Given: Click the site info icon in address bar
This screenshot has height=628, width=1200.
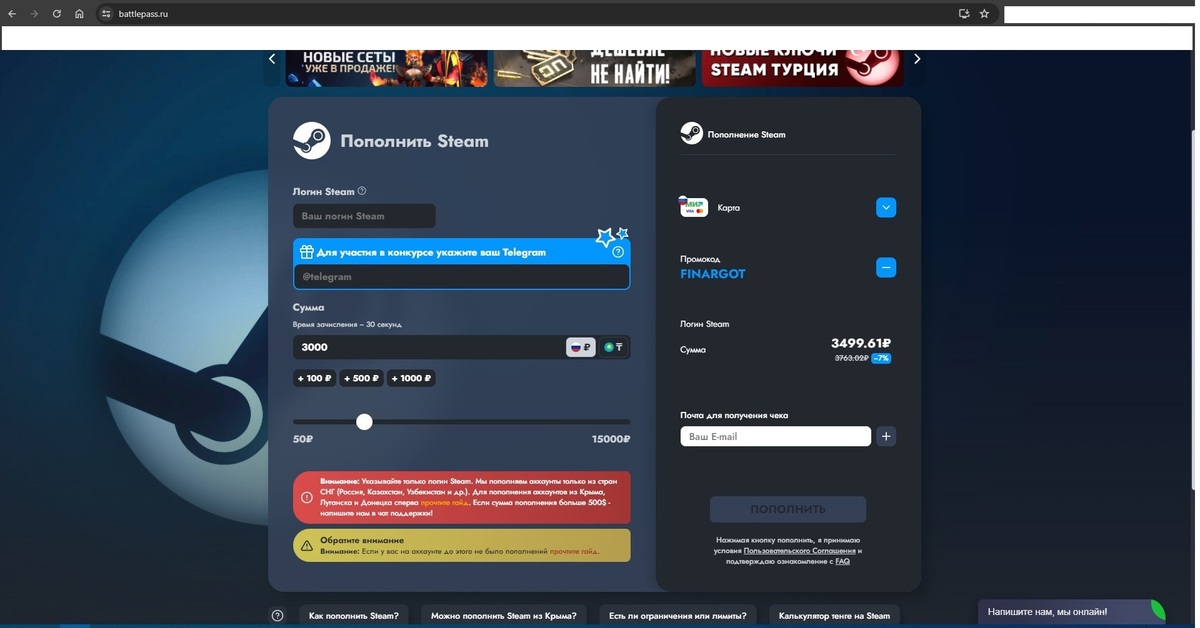Looking at the screenshot, I should (x=106, y=14).
